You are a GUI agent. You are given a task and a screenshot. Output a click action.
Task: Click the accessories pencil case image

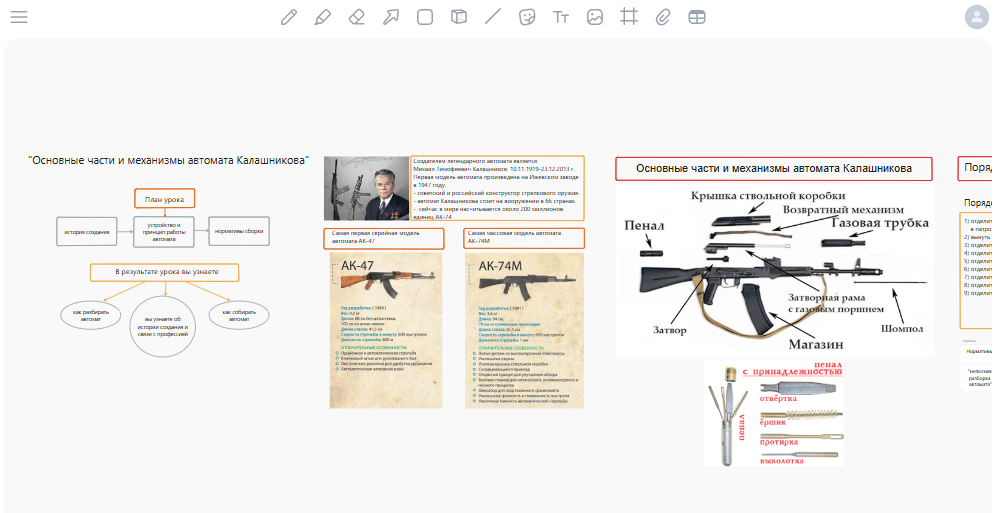point(774,413)
